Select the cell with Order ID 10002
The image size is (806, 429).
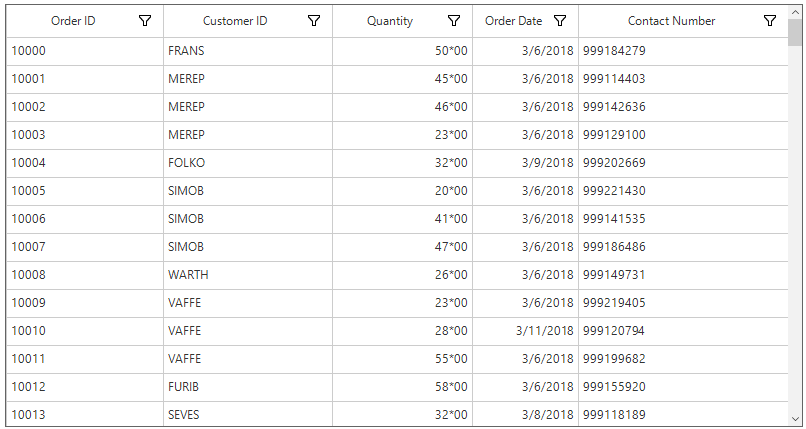click(85, 107)
